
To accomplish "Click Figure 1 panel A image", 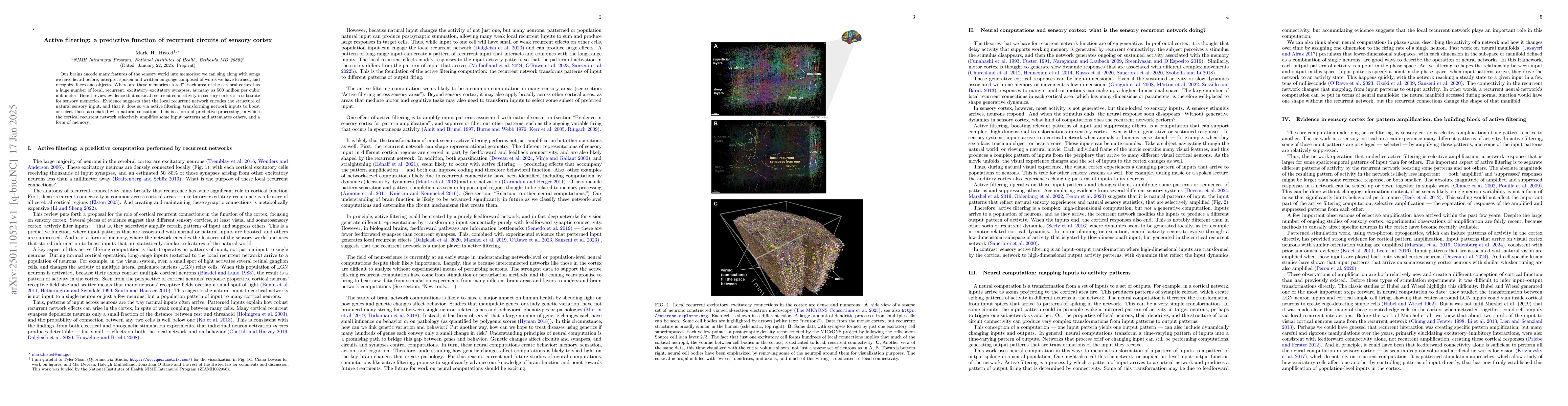I will (768, 78).
